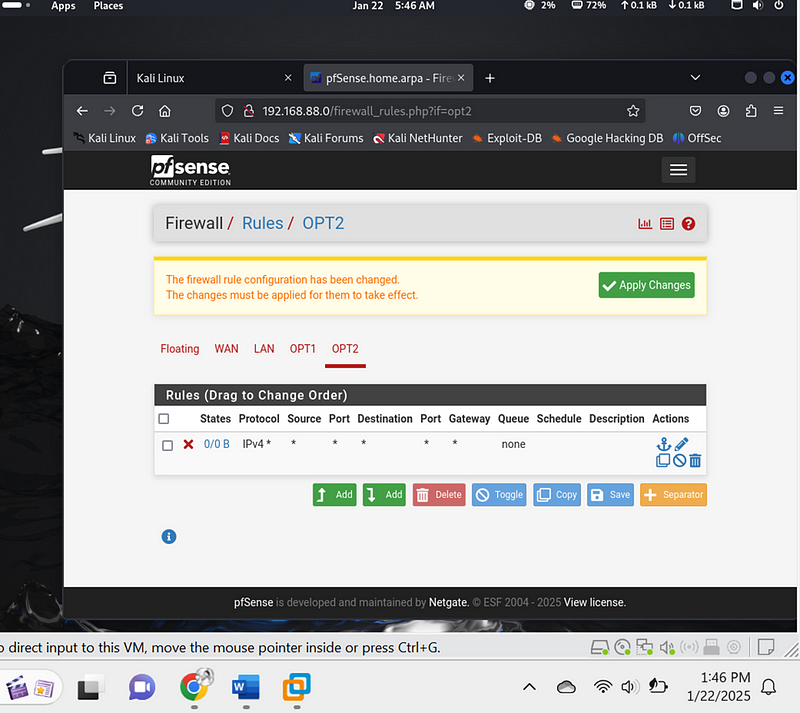Select the OPT2 rules tab

tap(345, 349)
